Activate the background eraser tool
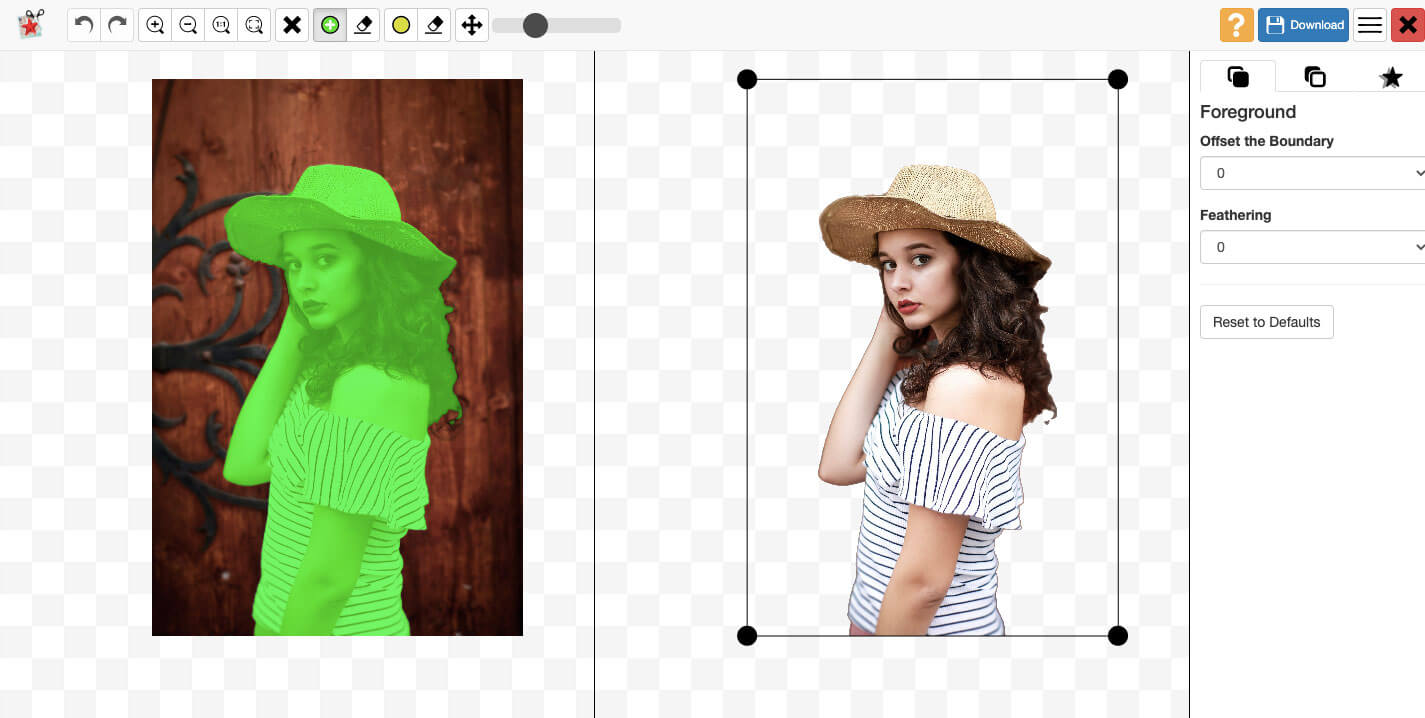 [x=433, y=25]
